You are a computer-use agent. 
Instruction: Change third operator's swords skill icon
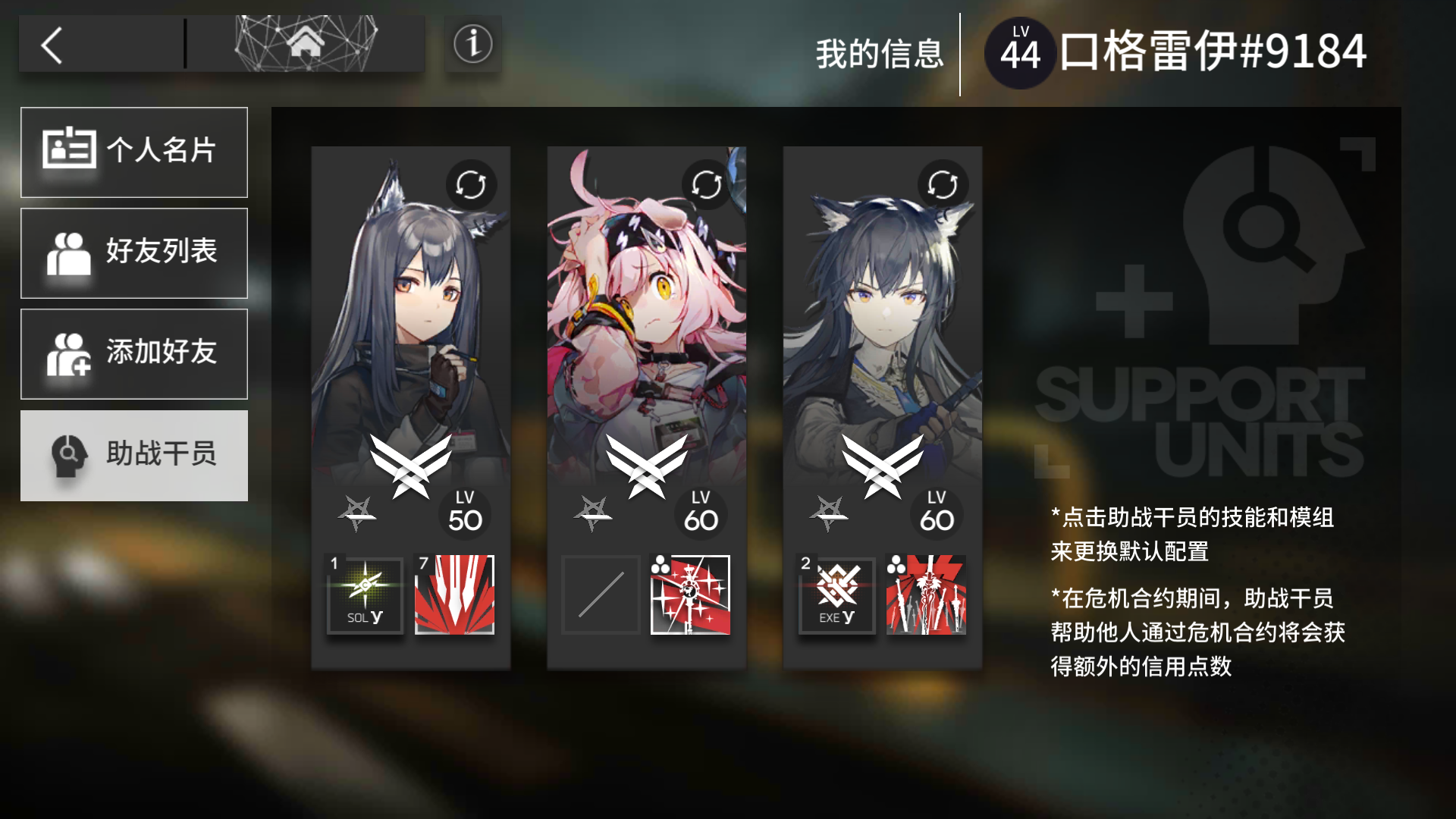pyautogui.click(x=927, y=595)
